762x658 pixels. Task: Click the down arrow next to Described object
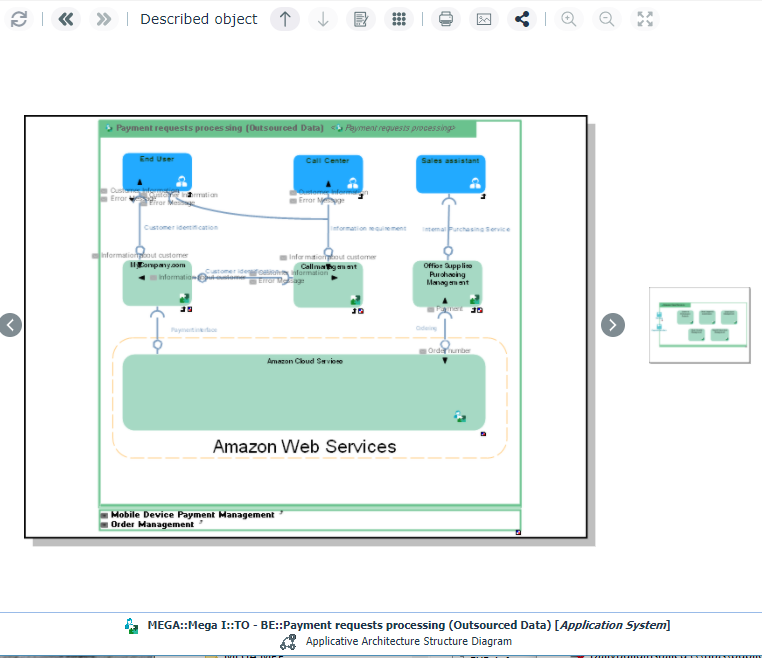(322, 19)
